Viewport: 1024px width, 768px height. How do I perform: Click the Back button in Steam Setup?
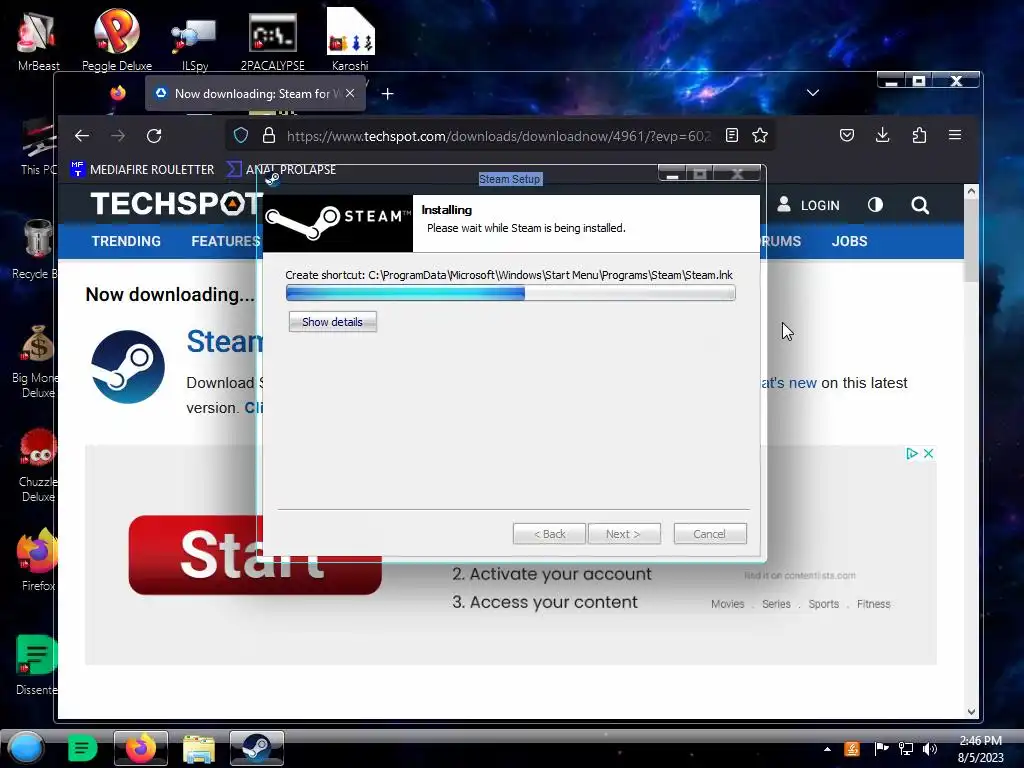[x=549, y=534]
